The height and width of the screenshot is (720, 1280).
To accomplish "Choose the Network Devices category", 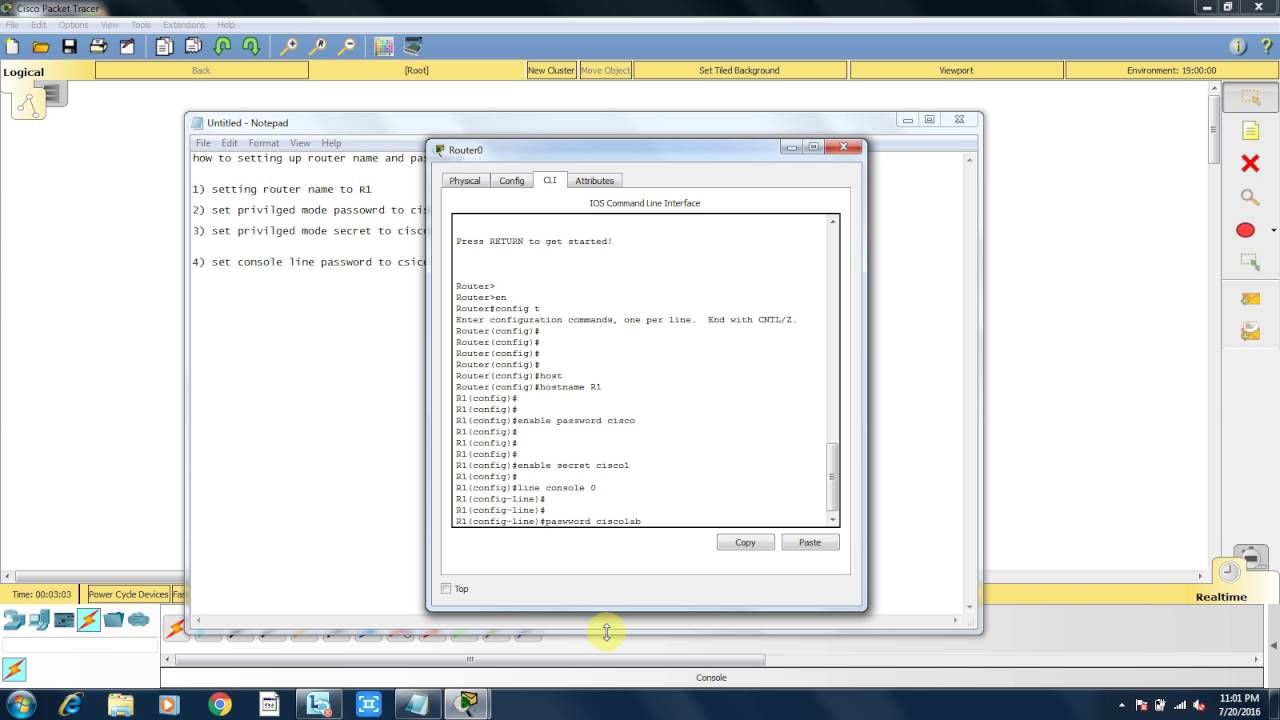I will point(14,620).
